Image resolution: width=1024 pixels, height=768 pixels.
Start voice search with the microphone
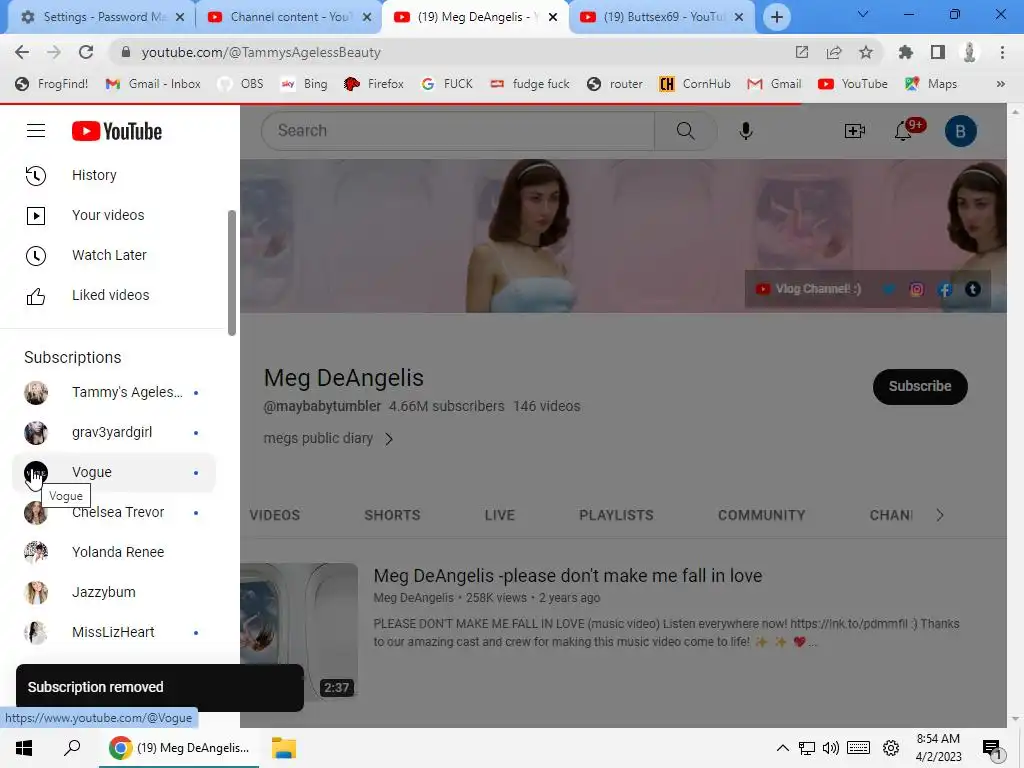[745, 131]
